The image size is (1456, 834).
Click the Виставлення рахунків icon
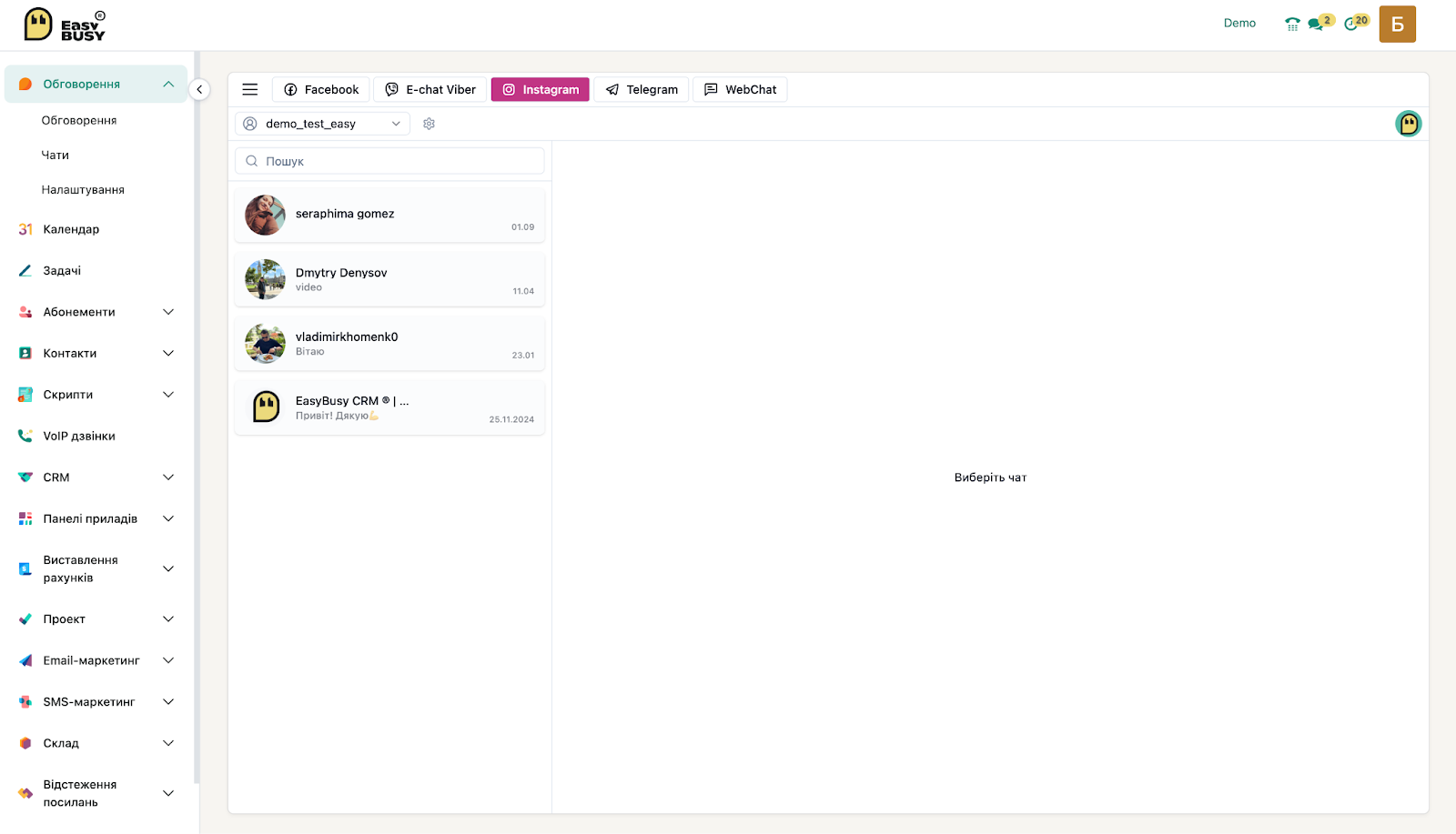pos(25,569)
